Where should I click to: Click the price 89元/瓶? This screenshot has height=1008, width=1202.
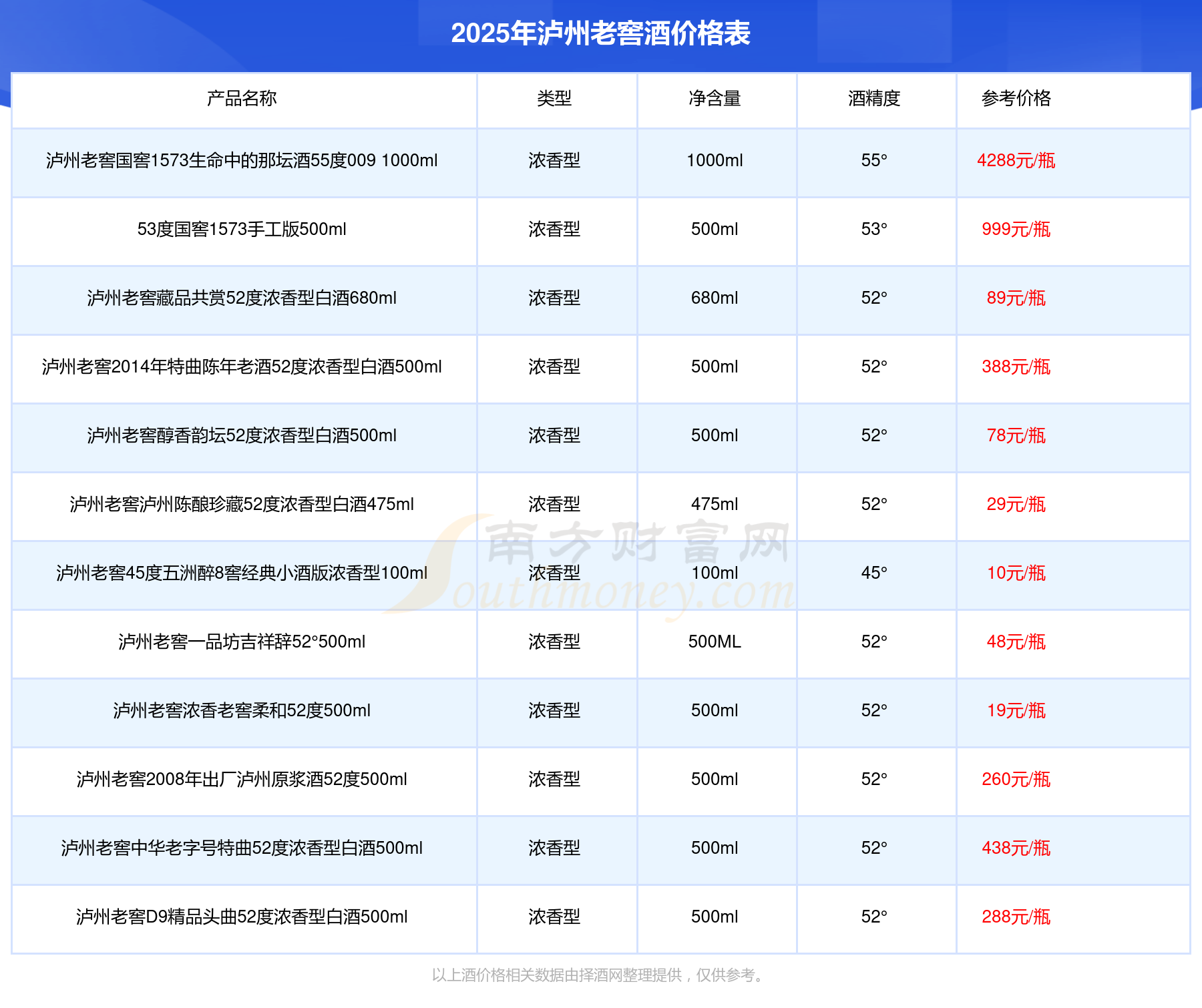[x=1016, y=298]
